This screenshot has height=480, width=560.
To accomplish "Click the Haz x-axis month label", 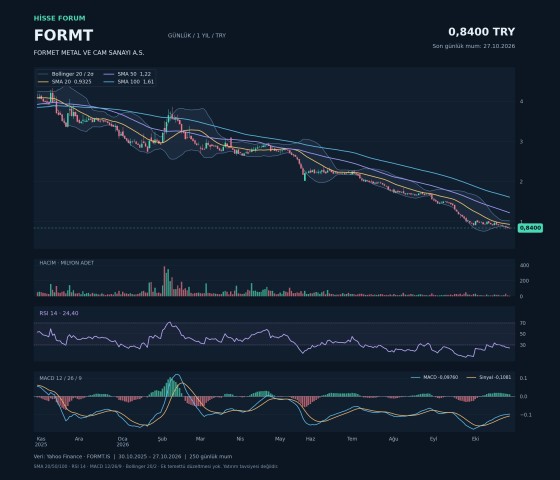I will (x=310, y=439).
